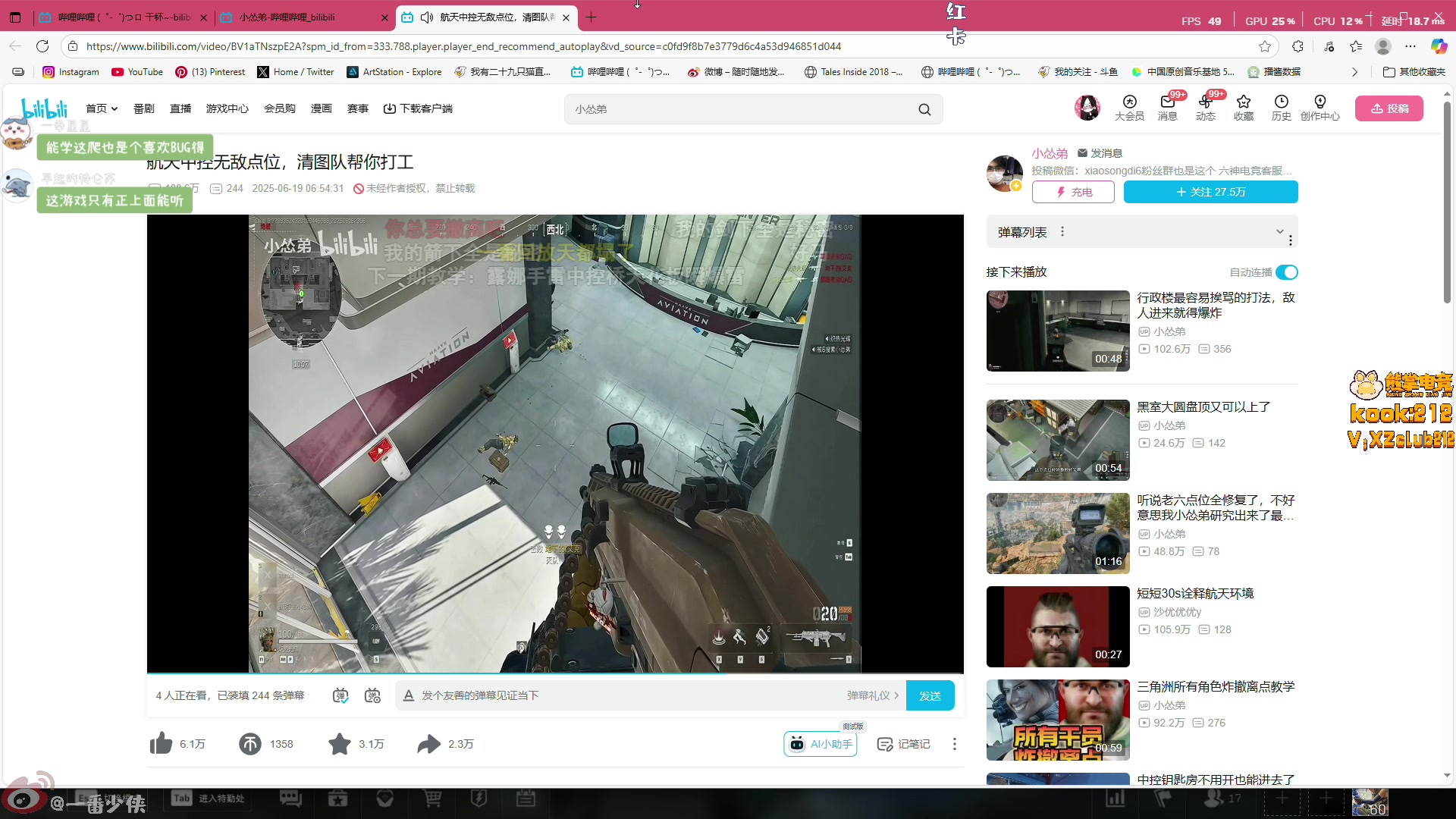Click the 投稿 upload button
The image size is (1456, 819).
(x=1389, y=108)
